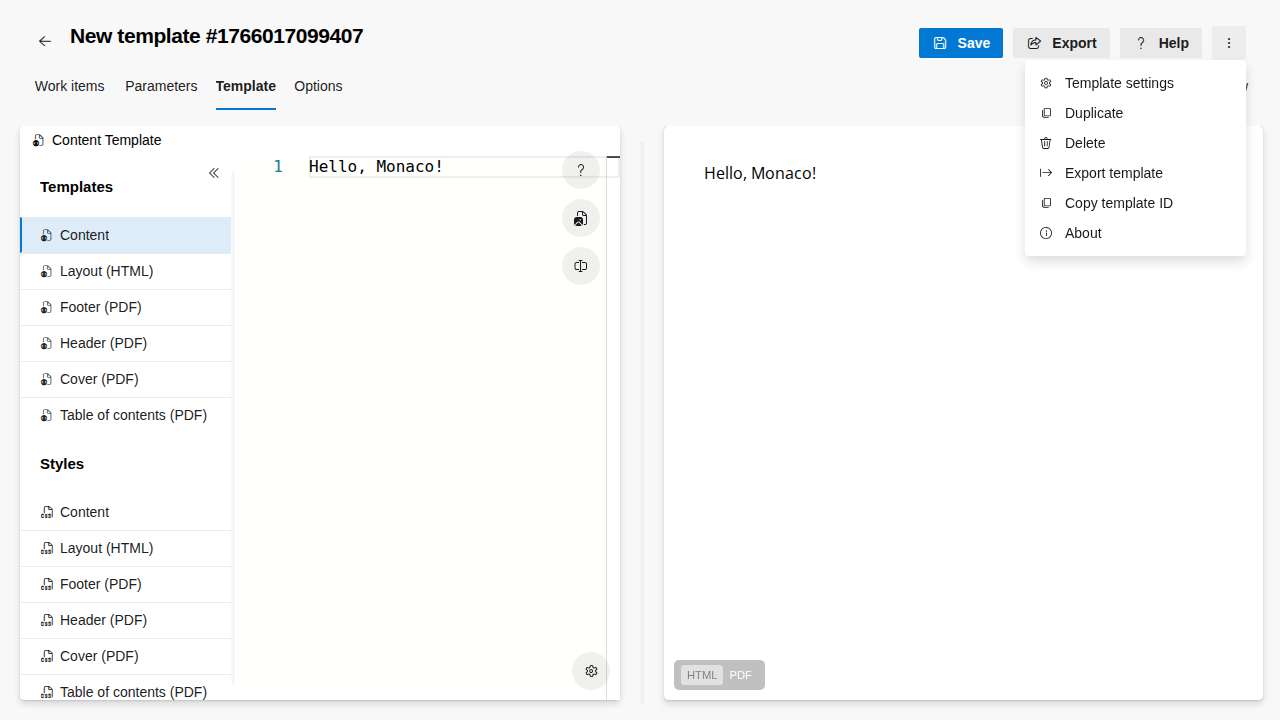Open the Help button in the top bar
The height and width of the screenshot is (720, 1280).
point(1160,43)
